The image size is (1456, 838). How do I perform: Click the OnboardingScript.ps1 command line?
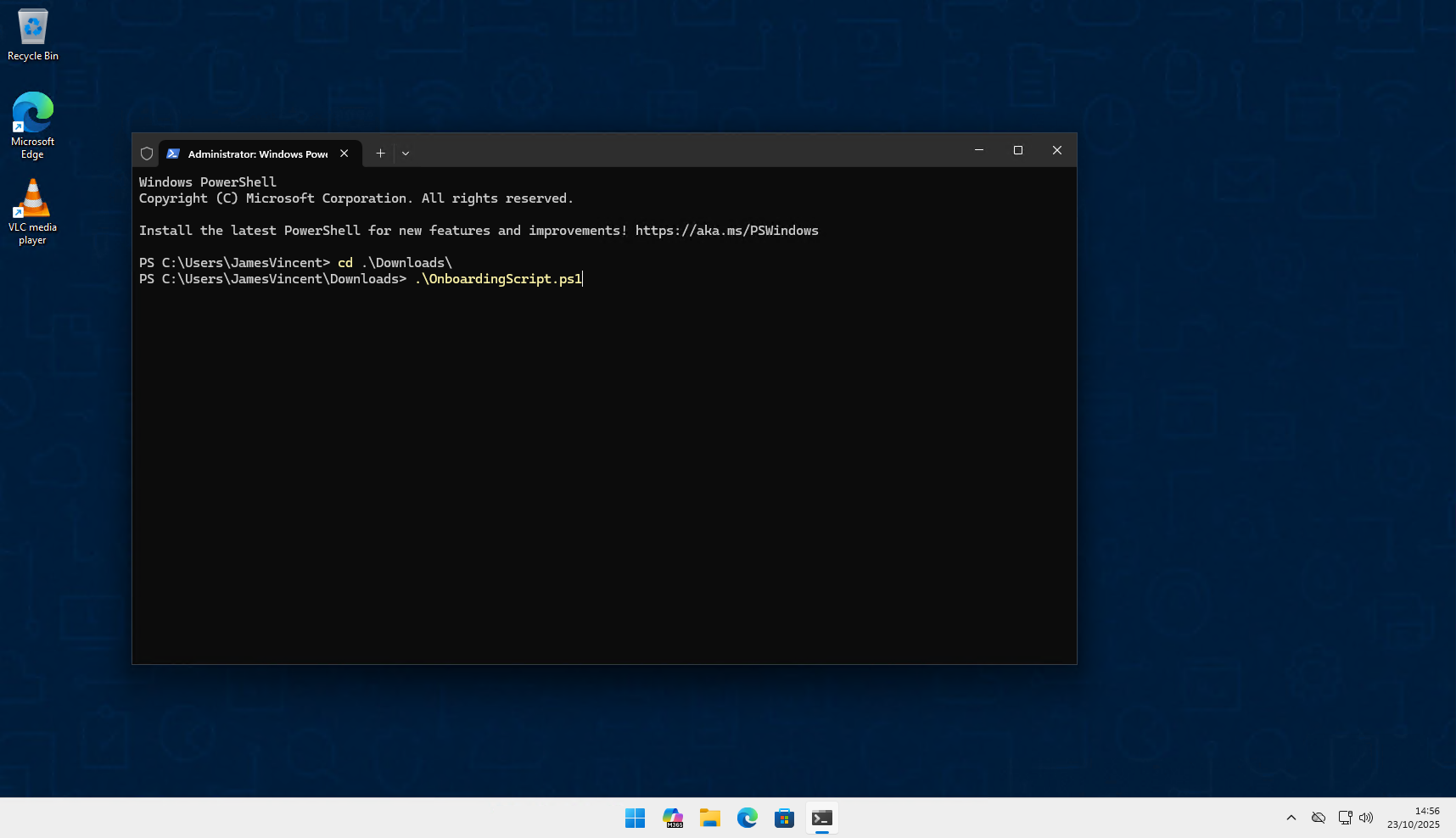pos(498,279)
